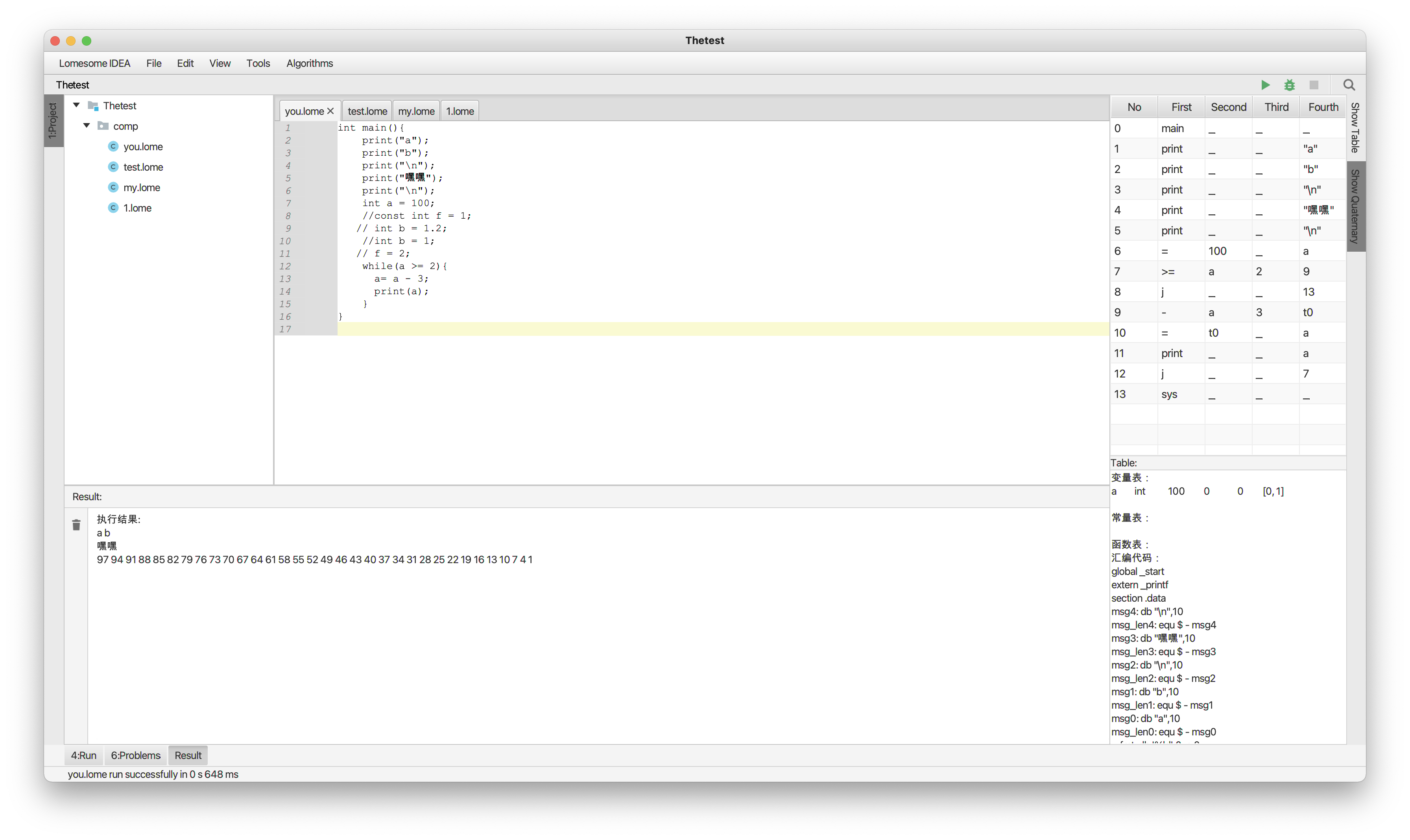Open the View menu
The width and height of the screenshot is (1410, 840).
point(220,63)
